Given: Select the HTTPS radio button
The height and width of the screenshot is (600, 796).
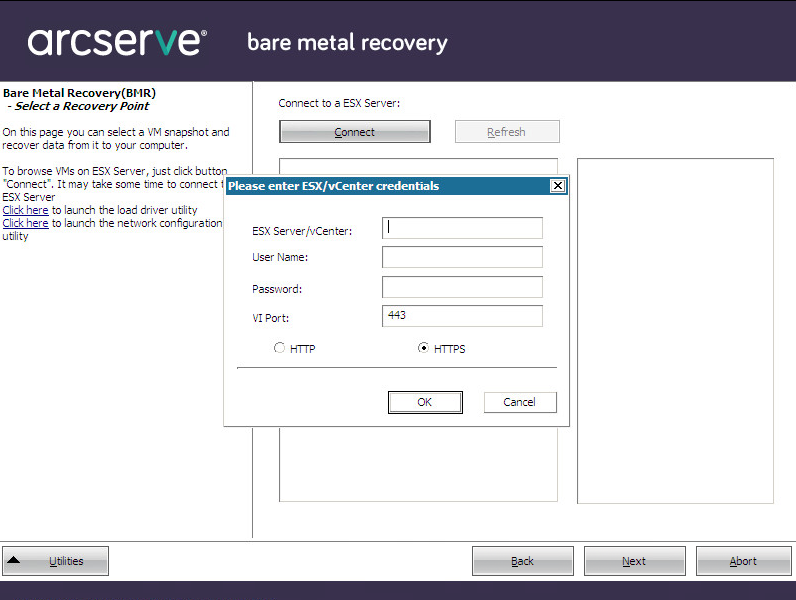Looking at the screenshot, I should [423, 348].
